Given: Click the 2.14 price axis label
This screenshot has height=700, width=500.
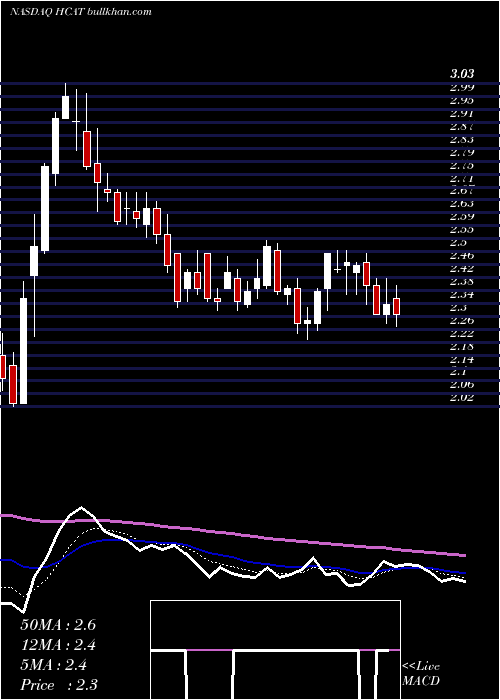Looking at the screenshot, I should click(462, 359).
